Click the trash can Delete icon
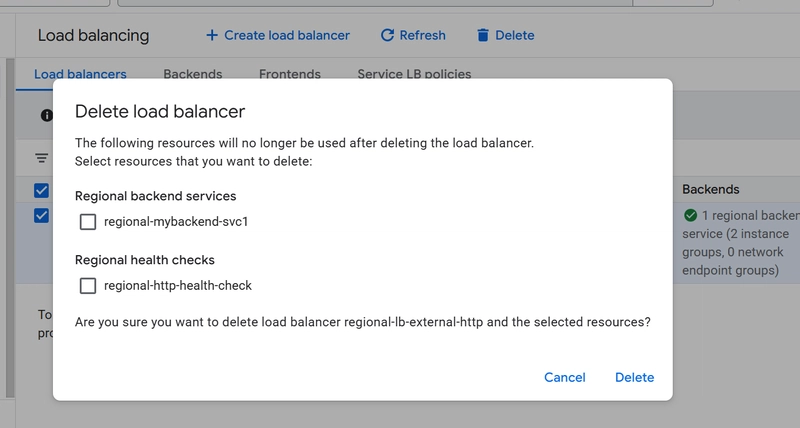Screen dimensions: 800x428 tap(483, 35)
